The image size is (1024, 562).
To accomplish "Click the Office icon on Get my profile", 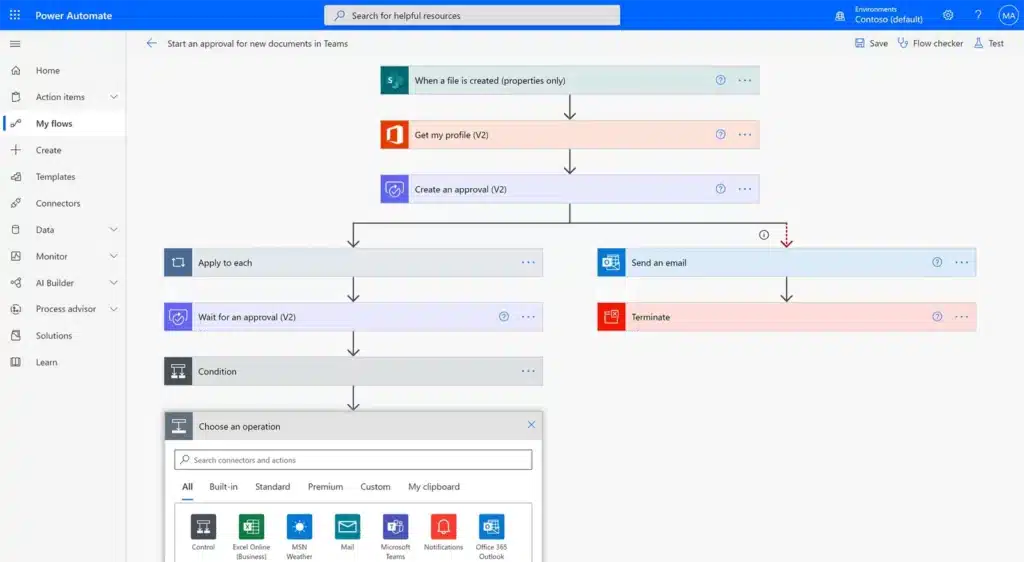I will pos(394,134).
